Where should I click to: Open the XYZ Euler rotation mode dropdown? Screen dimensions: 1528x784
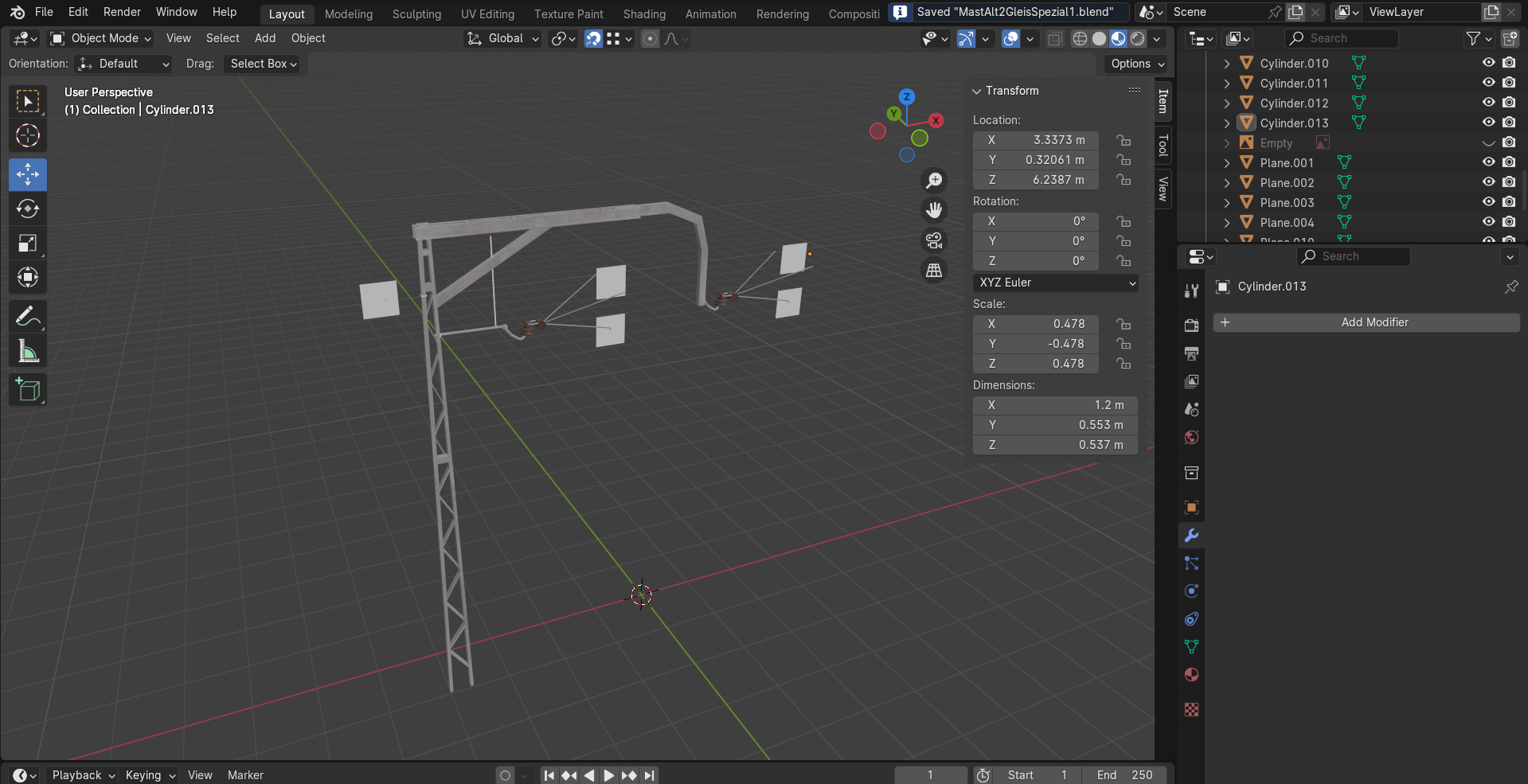[1055, 283]
